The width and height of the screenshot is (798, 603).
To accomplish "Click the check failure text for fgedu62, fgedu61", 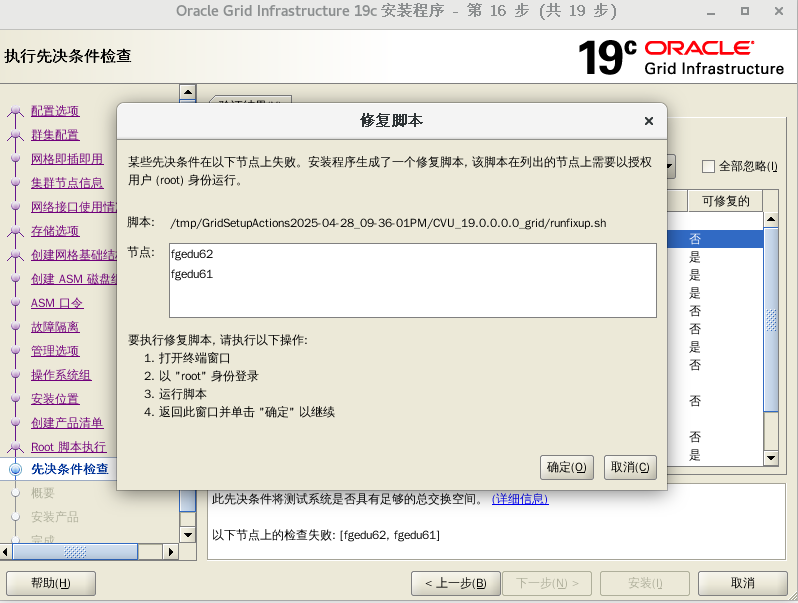I will (326, 535).
